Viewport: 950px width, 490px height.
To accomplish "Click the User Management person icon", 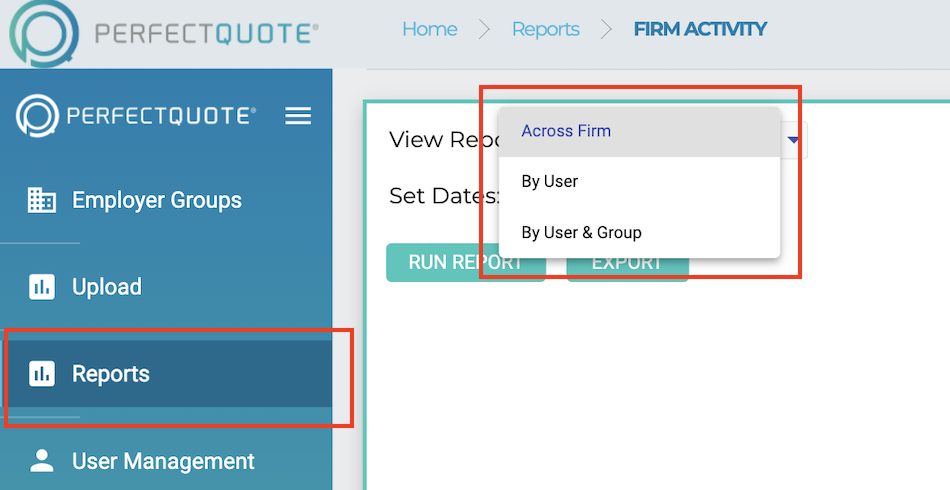I will tap(42, 461).
